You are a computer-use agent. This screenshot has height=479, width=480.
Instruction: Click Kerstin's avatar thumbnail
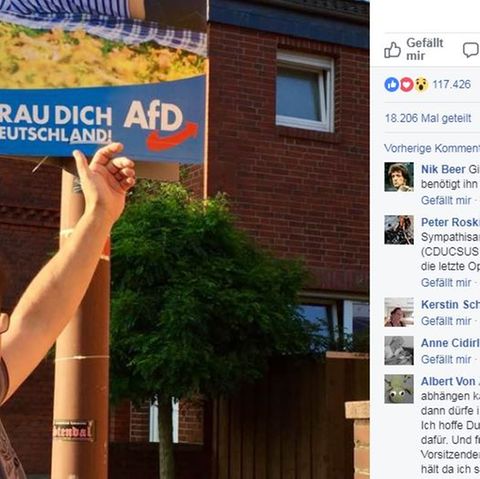(399, 312)
